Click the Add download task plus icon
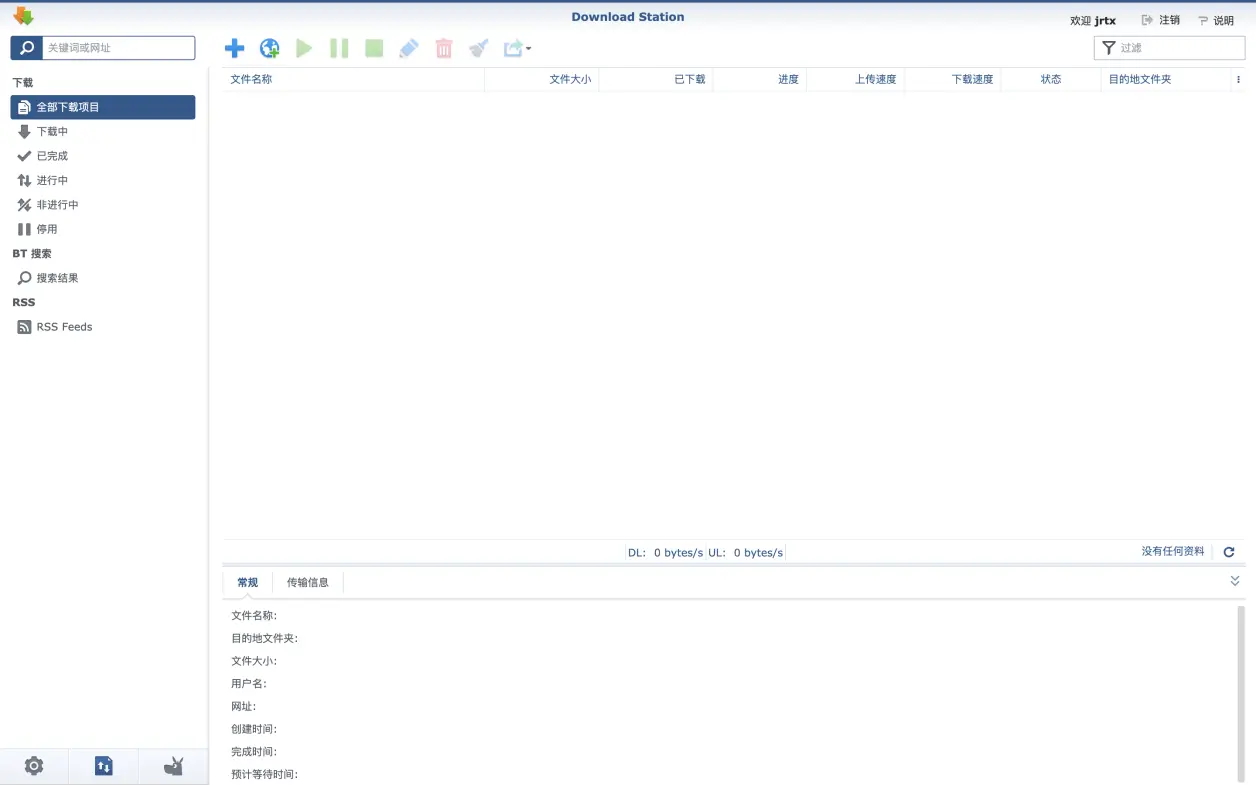 click(x=234, y=47)
